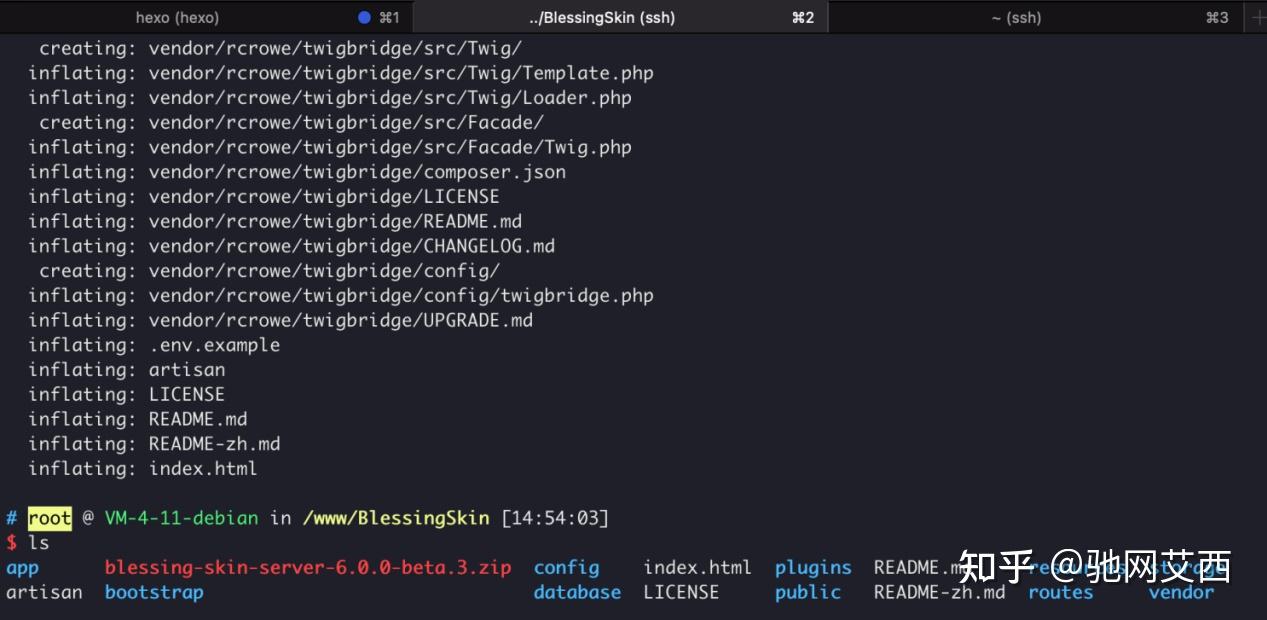
Task: Click the app directory name
Action: (x=22, y=568)
